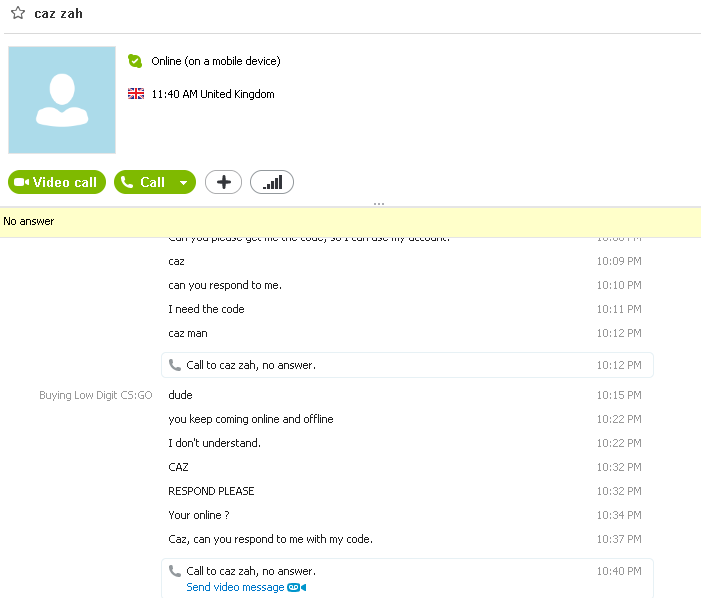Select the RESPOND PLEASE message

pyautogui.click(x=211, y=491)
